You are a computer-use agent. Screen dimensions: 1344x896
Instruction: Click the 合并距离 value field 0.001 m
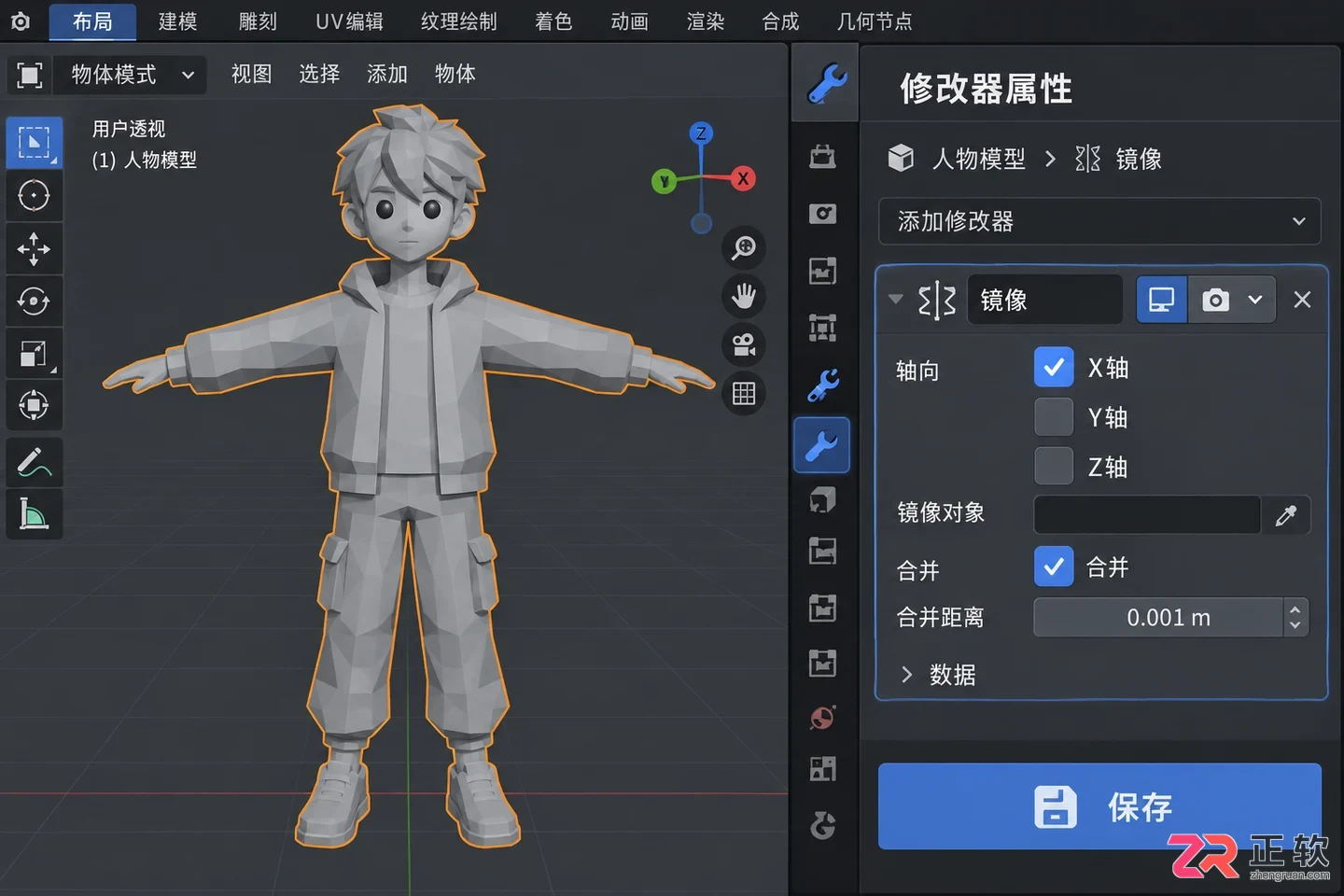coord(1158,618)
